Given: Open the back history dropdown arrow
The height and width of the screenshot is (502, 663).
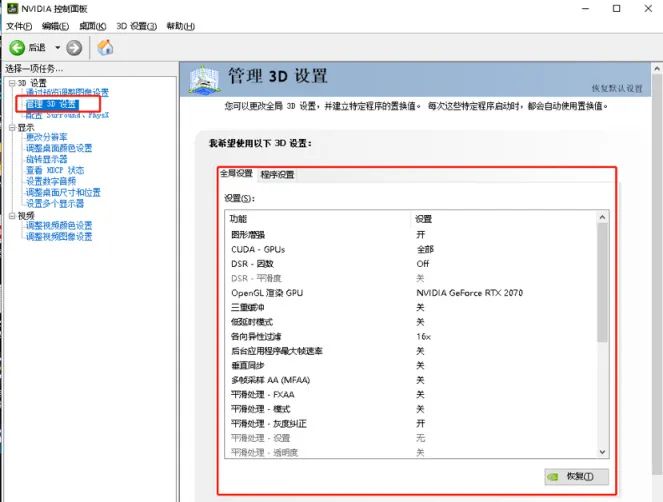Looking at the screenshot, I should (x=57, y=47).
